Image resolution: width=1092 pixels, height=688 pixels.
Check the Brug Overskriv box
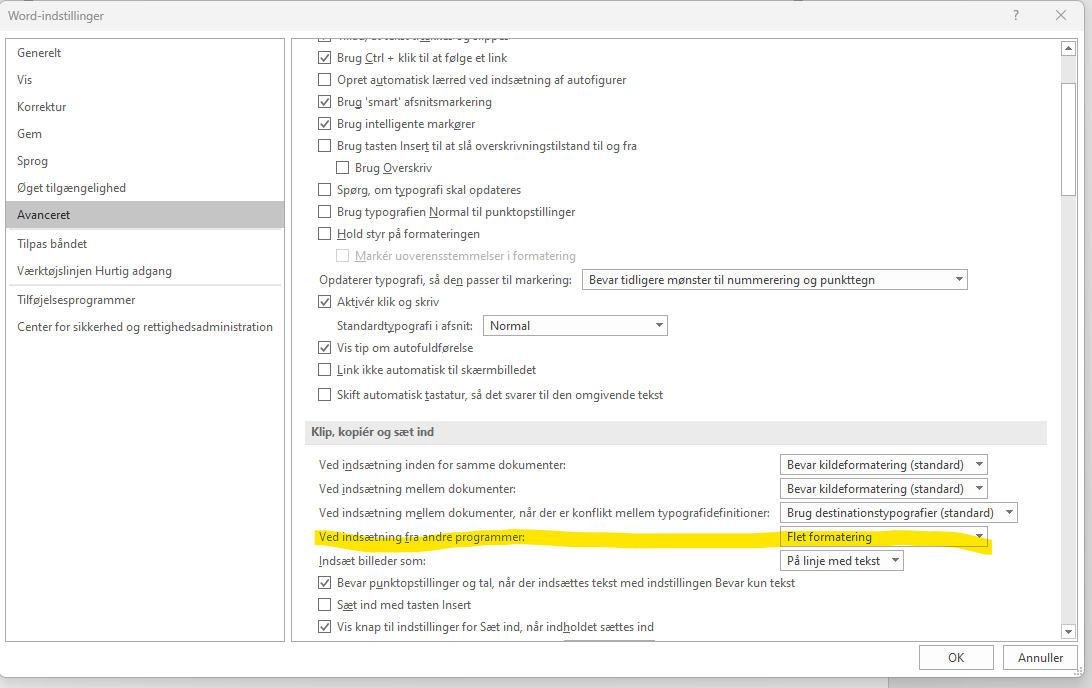(343, 168)
